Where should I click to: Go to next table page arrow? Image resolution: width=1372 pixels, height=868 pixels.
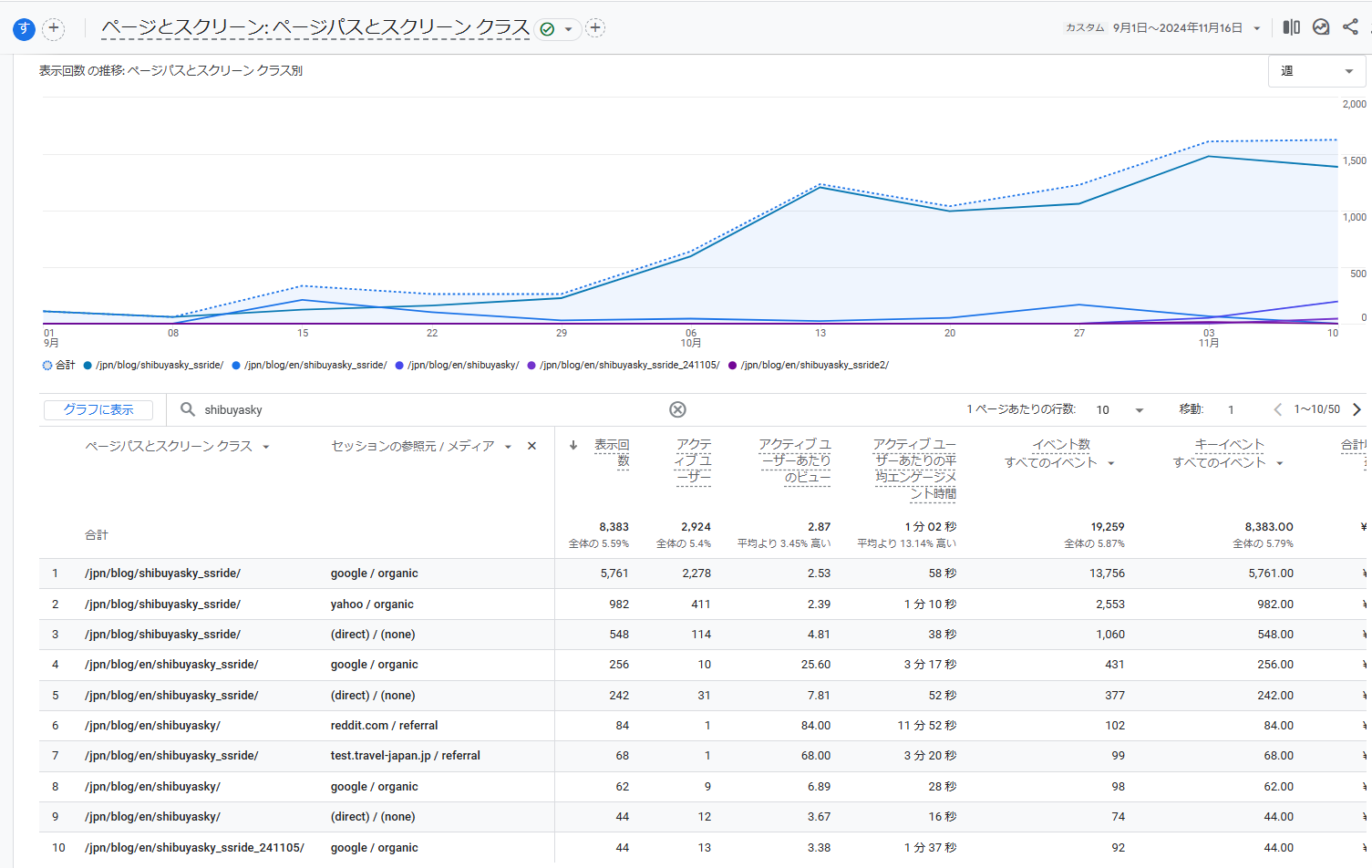pos(1357,409)
